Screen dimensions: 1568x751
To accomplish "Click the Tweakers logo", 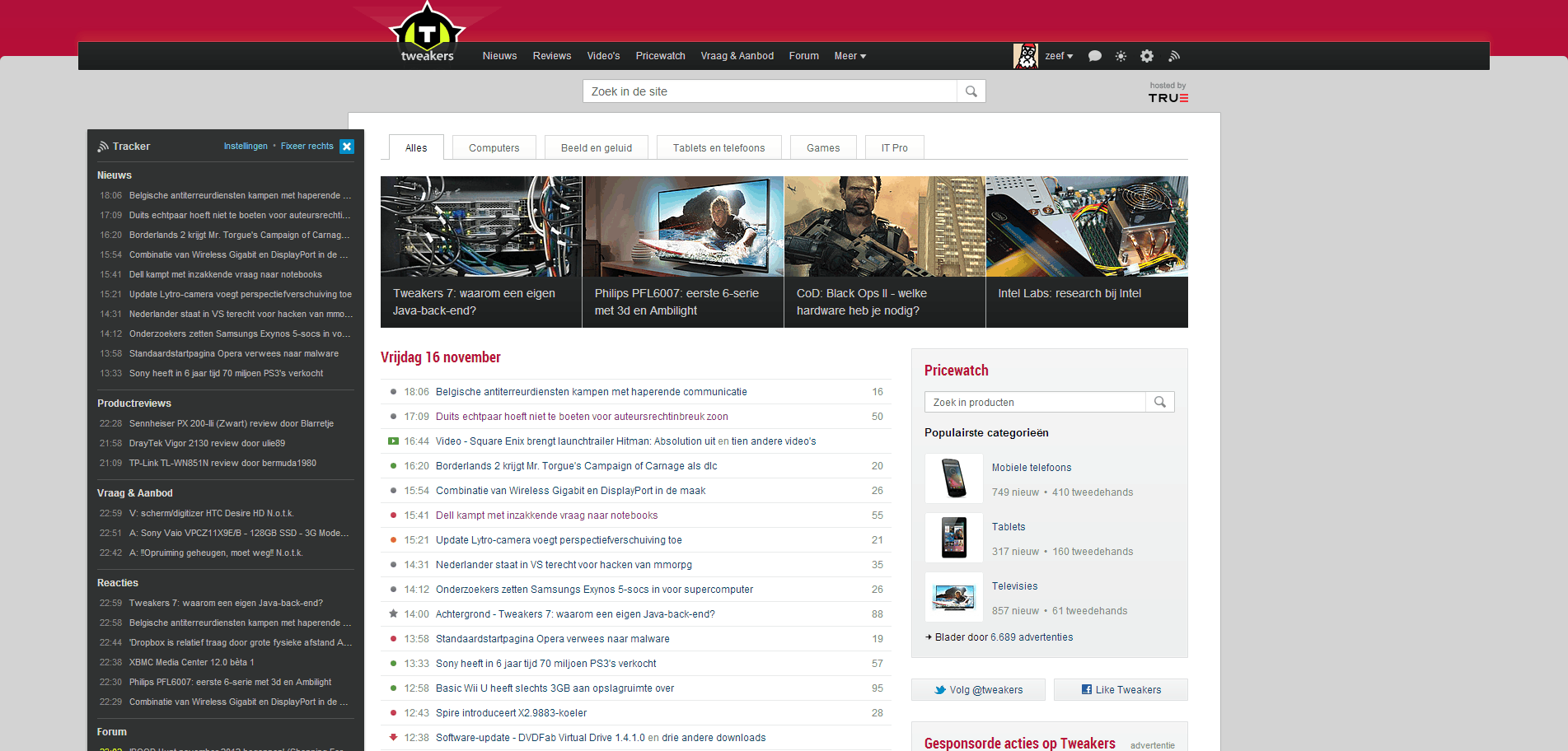I will click(x=427, y=33).
